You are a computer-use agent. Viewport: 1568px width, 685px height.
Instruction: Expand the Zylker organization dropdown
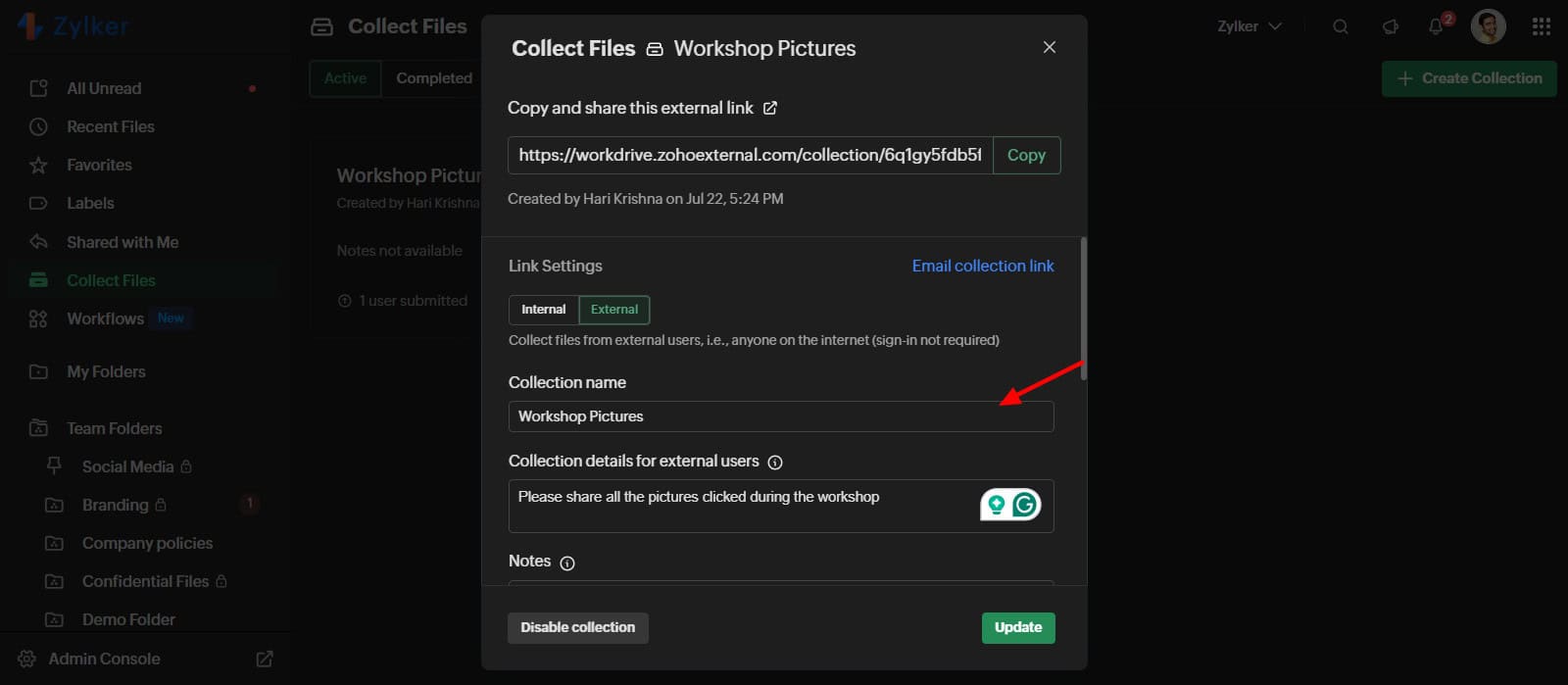(x=1249, y=26)
